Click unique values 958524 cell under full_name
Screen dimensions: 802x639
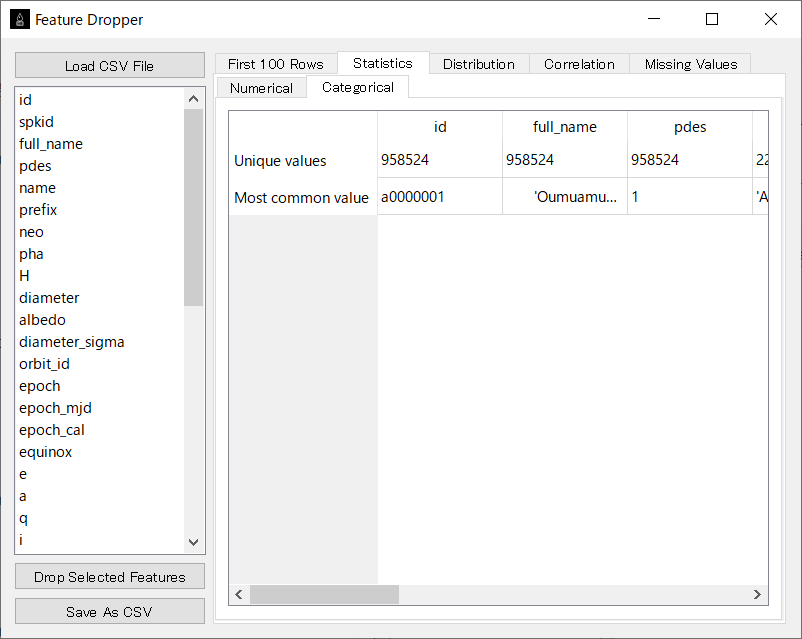pos(565,160)
